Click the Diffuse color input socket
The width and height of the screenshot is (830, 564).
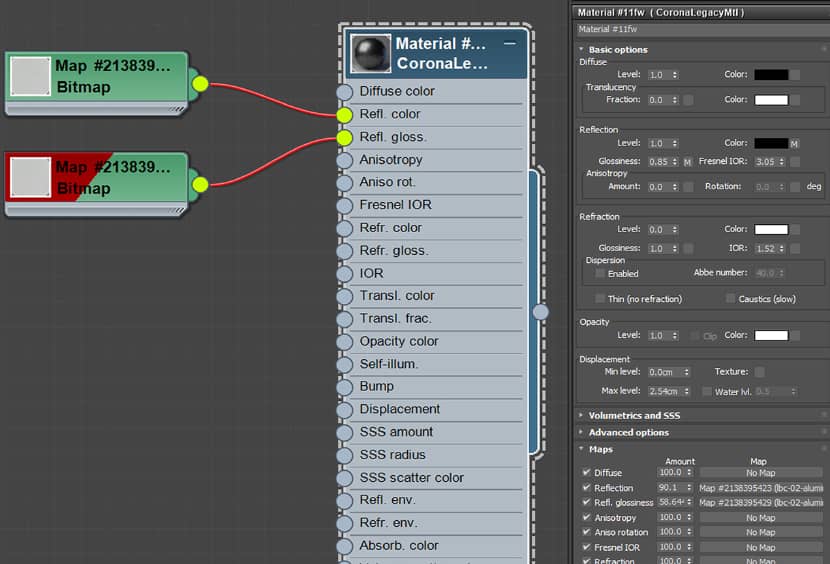point(345,92)
